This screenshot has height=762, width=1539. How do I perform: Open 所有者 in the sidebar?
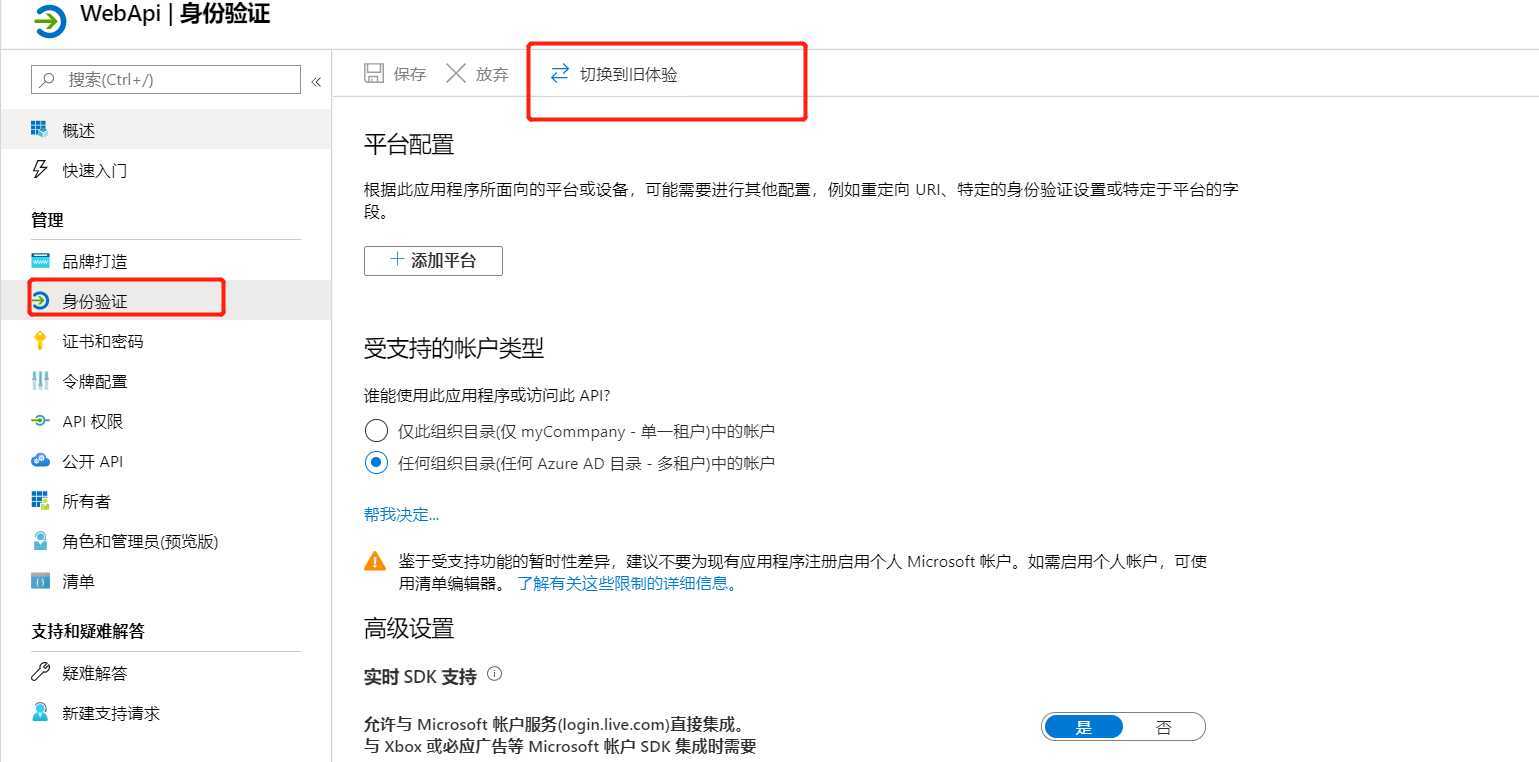(x=166, y=501)
